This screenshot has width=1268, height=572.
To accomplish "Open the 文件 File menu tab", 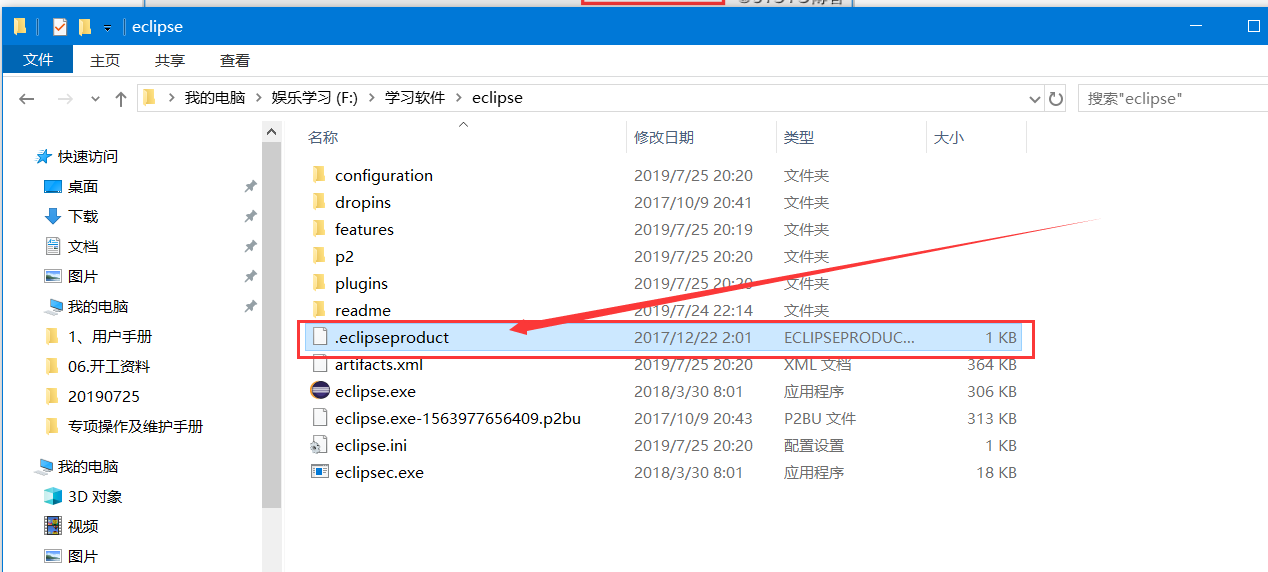I will (x=38, y=60).
